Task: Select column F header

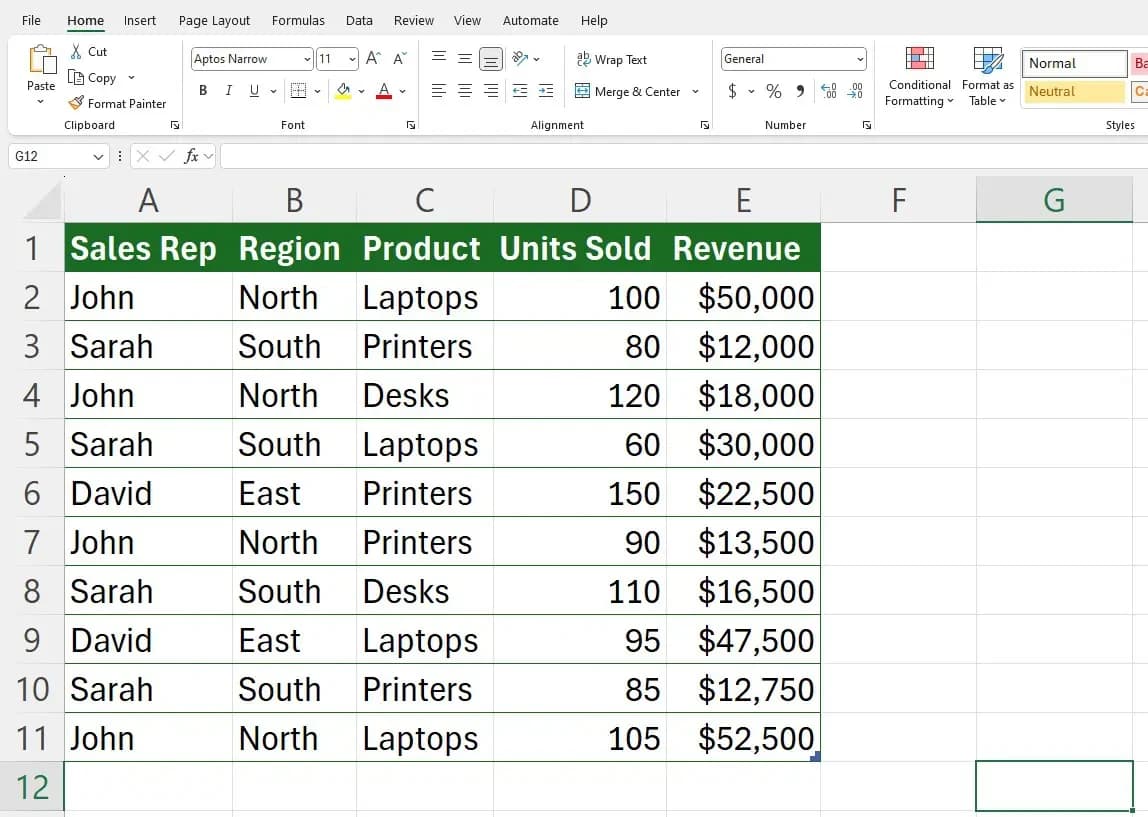Action: 898,201
